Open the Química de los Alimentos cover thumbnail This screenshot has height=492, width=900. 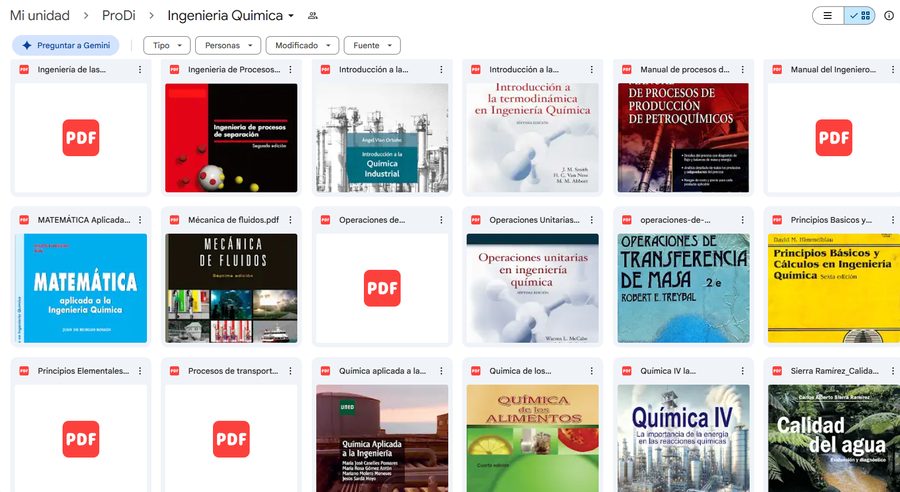coord(533,438)
